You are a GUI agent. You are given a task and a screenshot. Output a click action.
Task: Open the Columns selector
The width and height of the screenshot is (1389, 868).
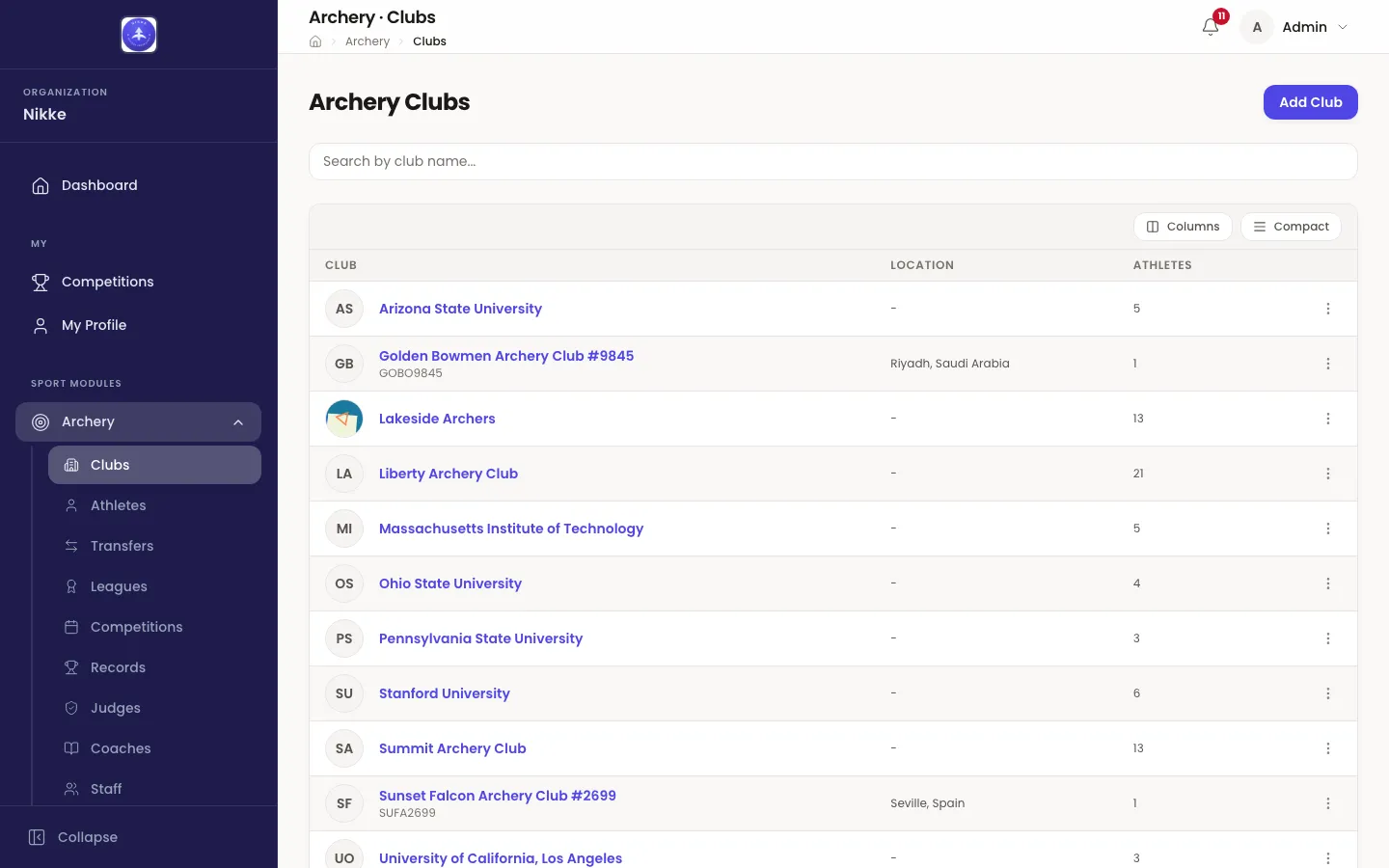pyautogui.click(x=1183, y=227)
